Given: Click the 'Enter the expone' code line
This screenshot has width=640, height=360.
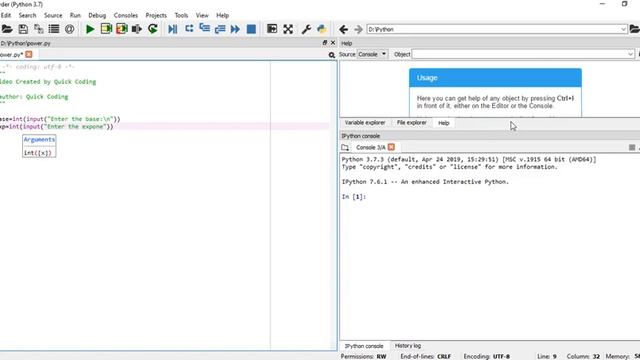Looking at the screenshot, I should click(x=57, y=127).
